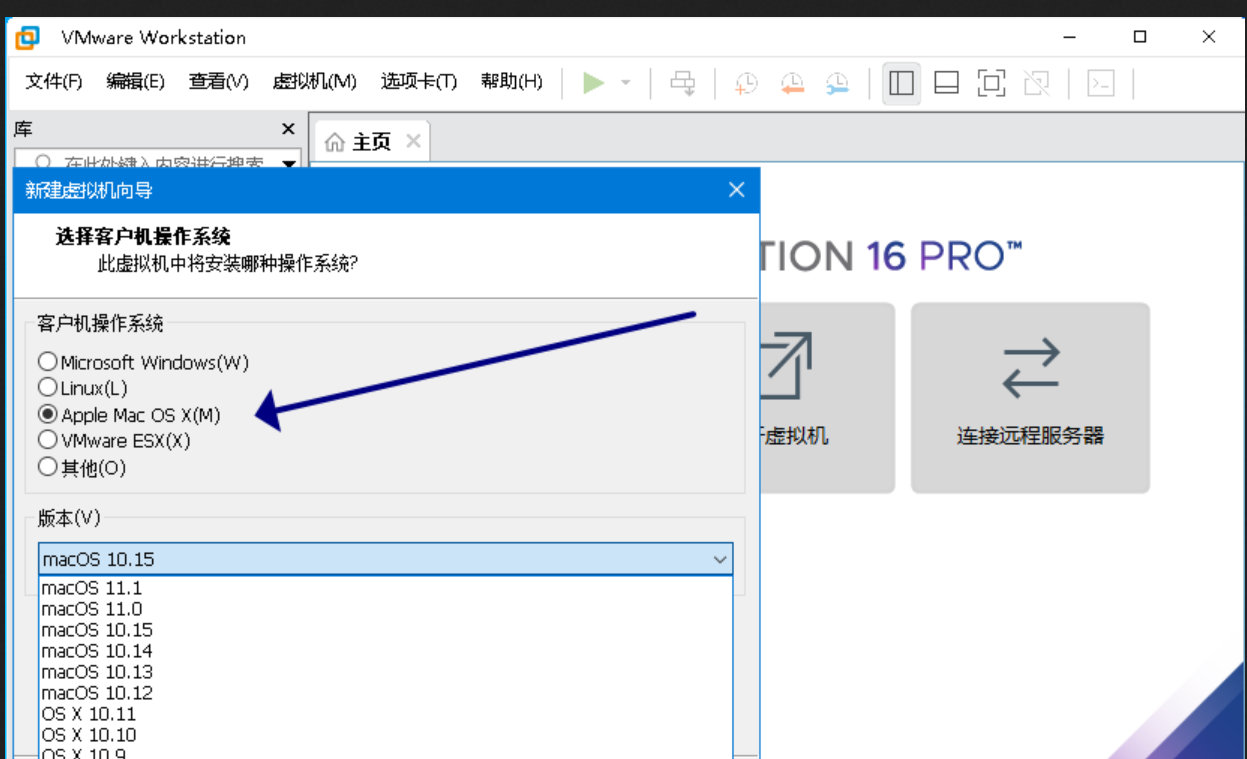Open the 查看(V) menu

coord(218,82)
